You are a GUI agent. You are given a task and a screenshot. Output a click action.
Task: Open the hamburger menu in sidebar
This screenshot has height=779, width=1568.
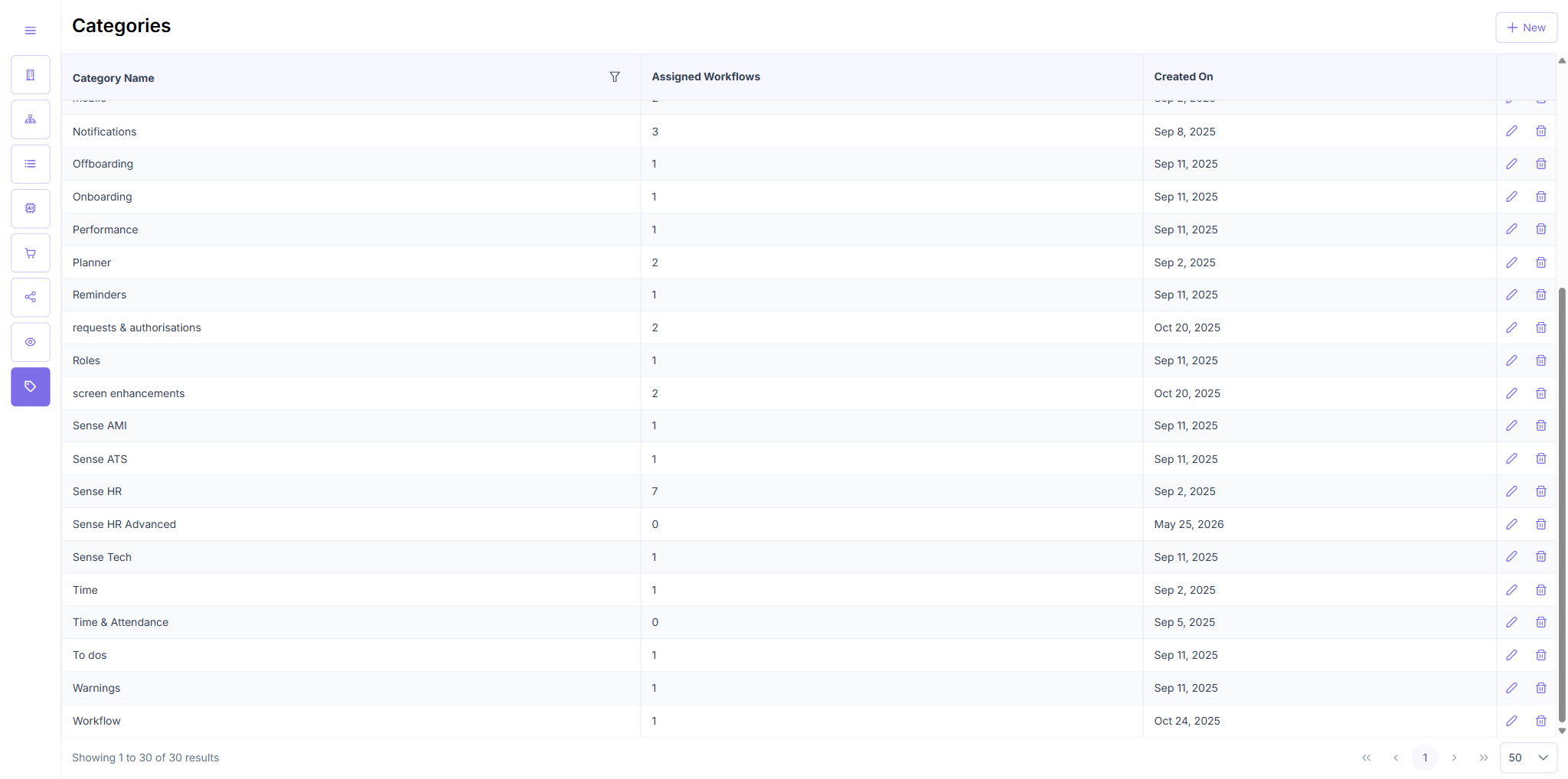31,31
